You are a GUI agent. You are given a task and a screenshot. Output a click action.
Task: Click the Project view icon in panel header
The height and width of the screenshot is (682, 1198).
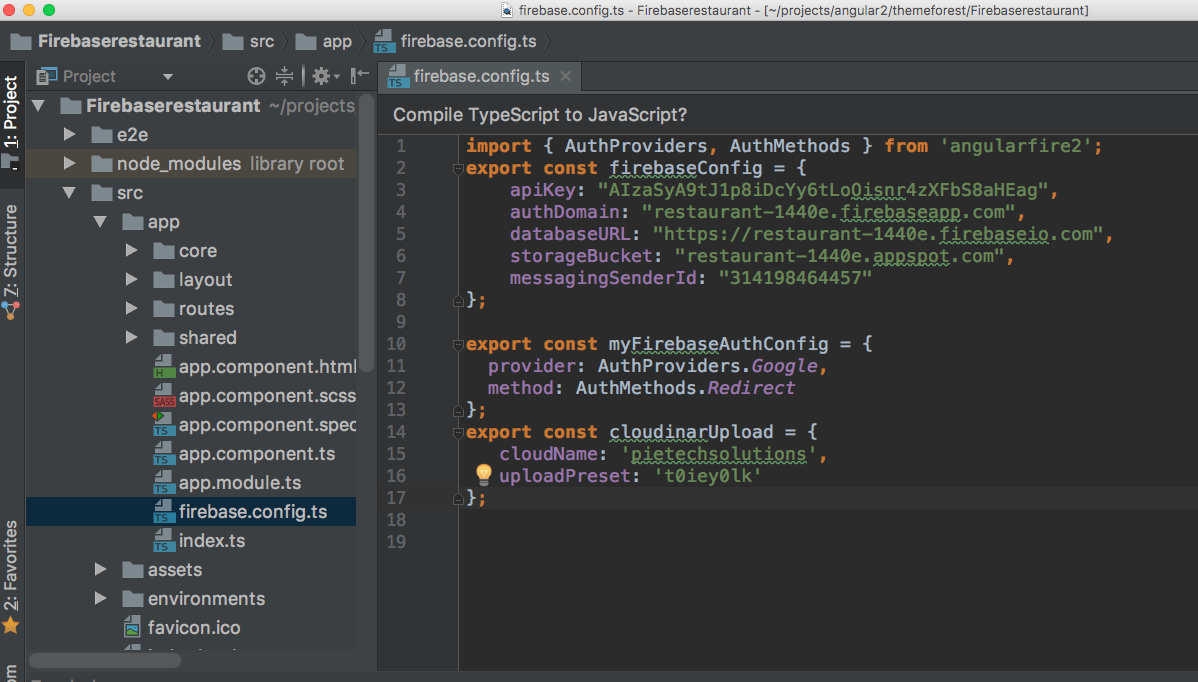tap(47, 76)
